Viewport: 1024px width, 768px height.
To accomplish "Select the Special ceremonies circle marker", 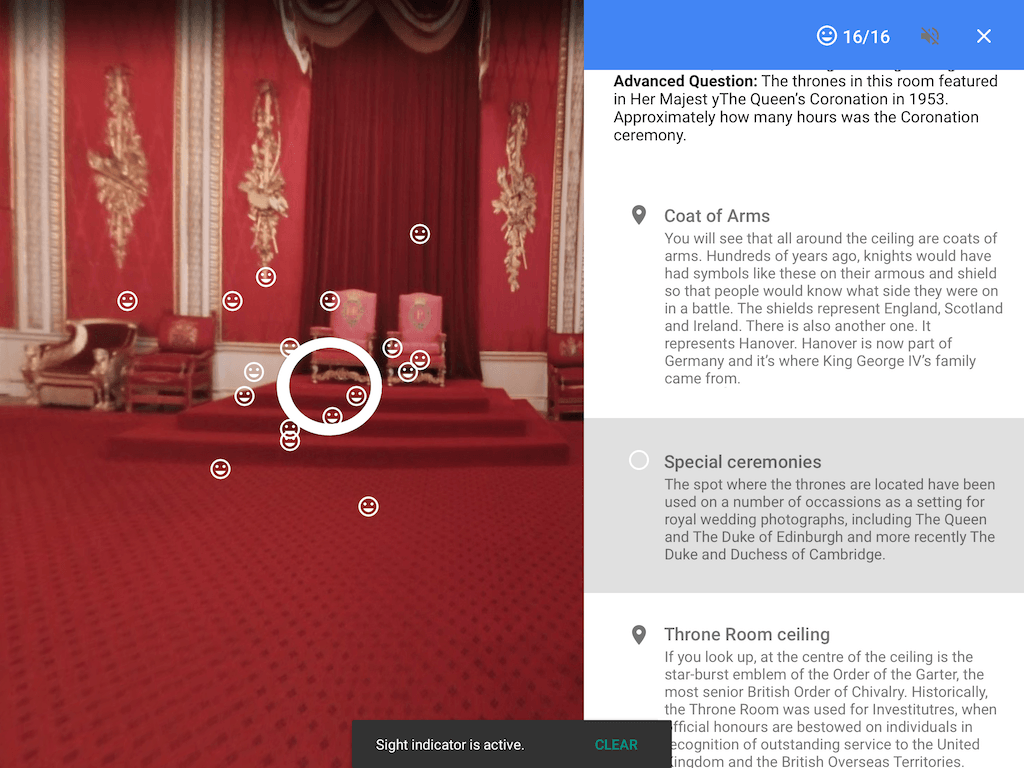I will click(639, 460).
